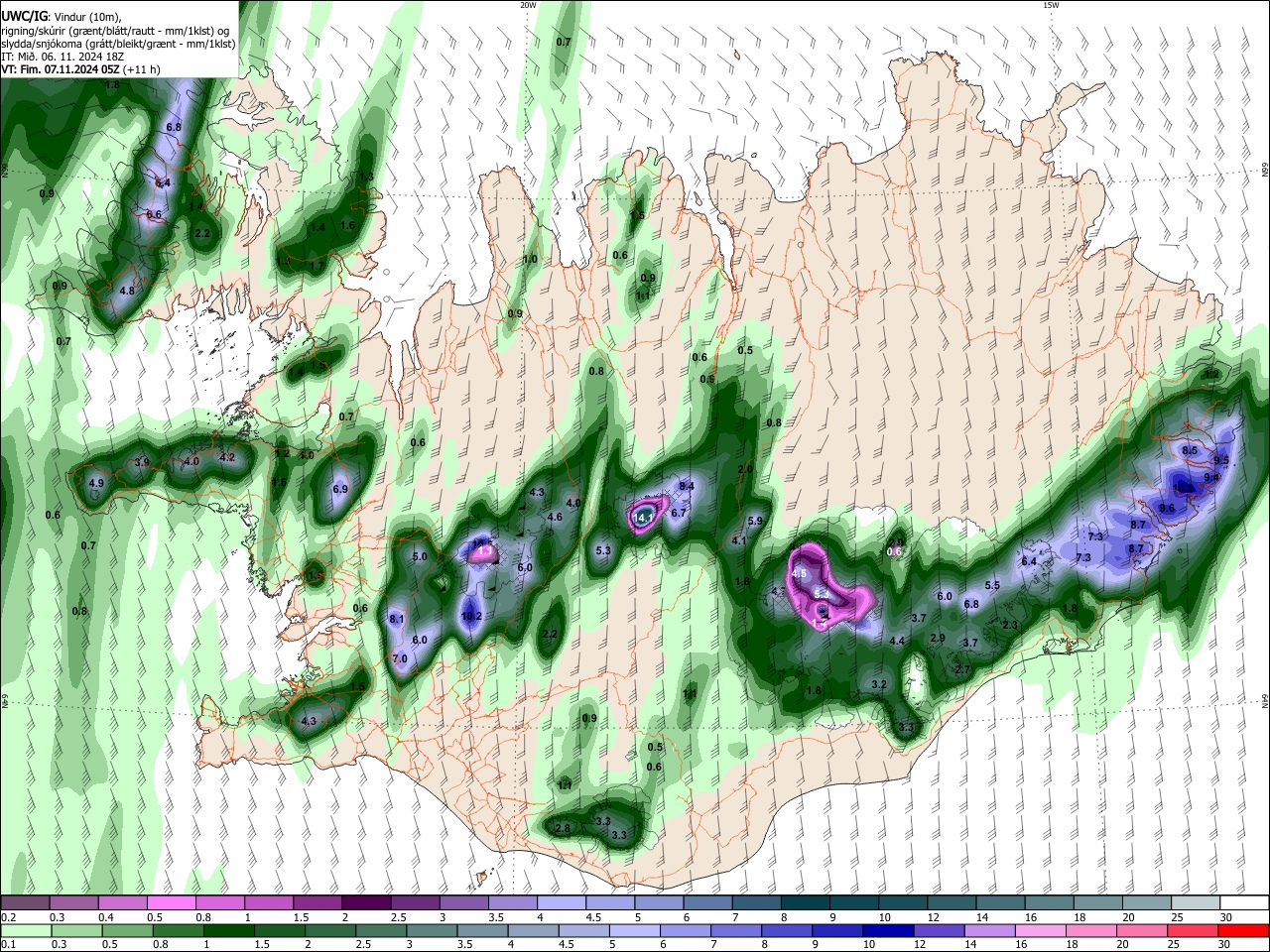Click the 7.0 precipitation value
This screenshot has width=1270, height=952.
point(400,658)
